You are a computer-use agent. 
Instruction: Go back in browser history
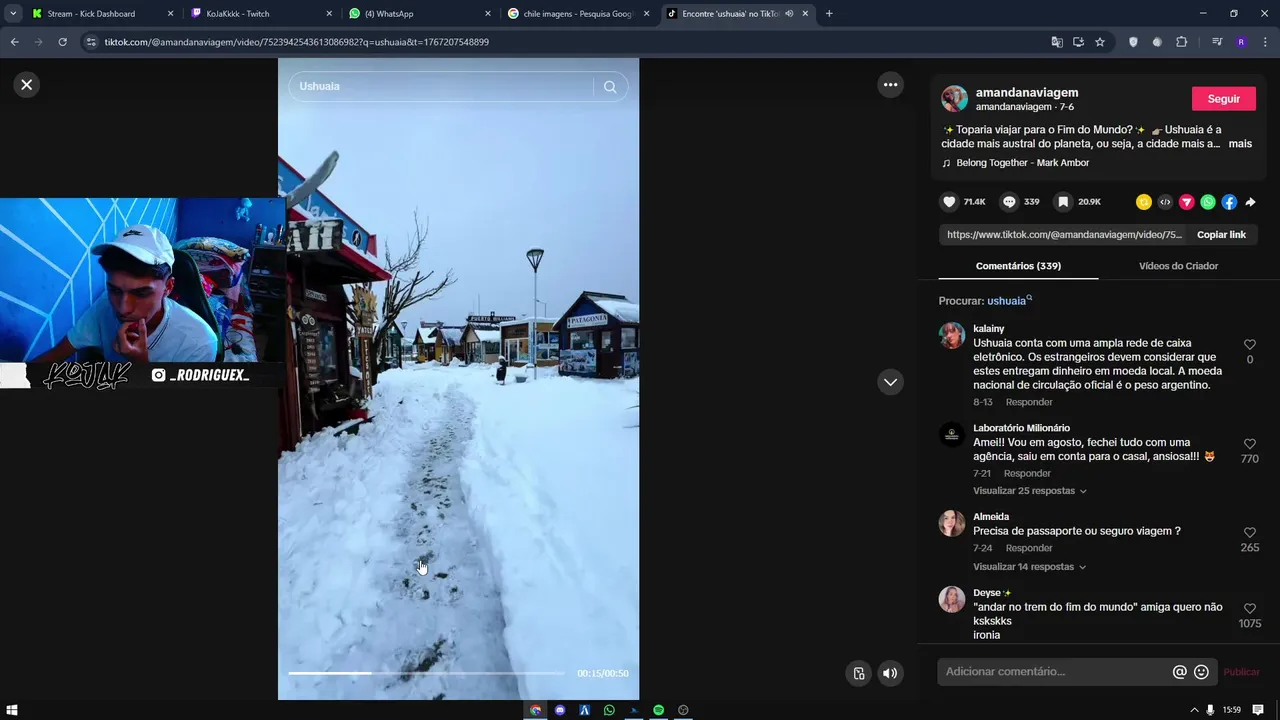click(x=14, y=42)
